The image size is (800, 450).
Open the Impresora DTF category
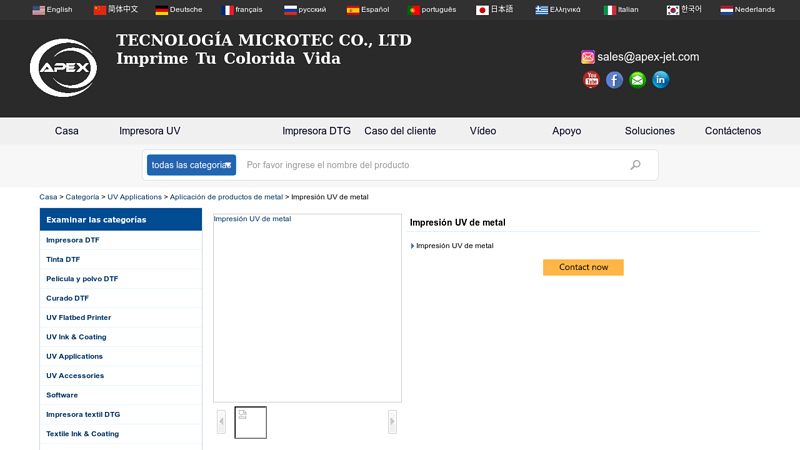[x=72, y=240]
